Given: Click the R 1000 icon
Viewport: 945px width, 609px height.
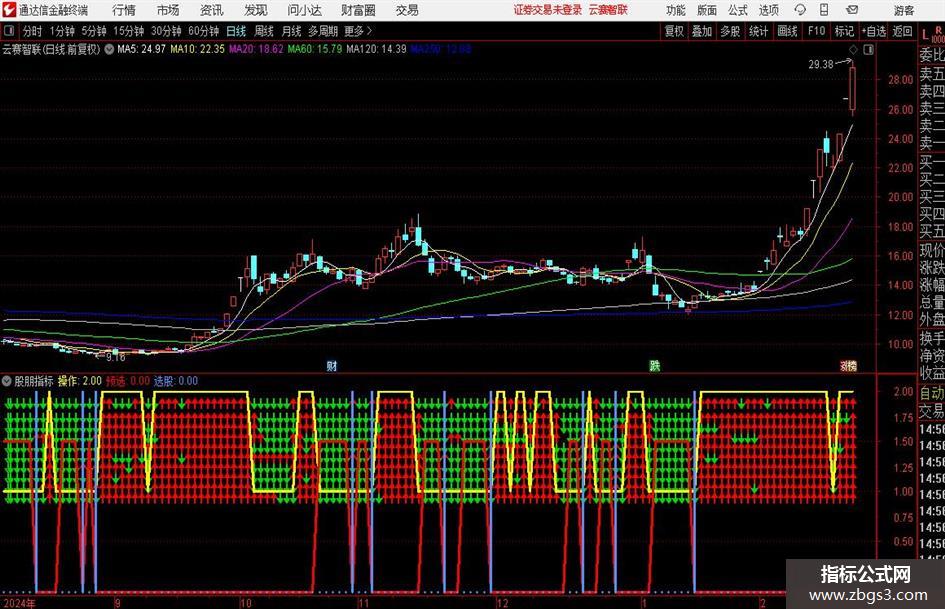Looking at the screenshot, I should [x=938, y=34].
